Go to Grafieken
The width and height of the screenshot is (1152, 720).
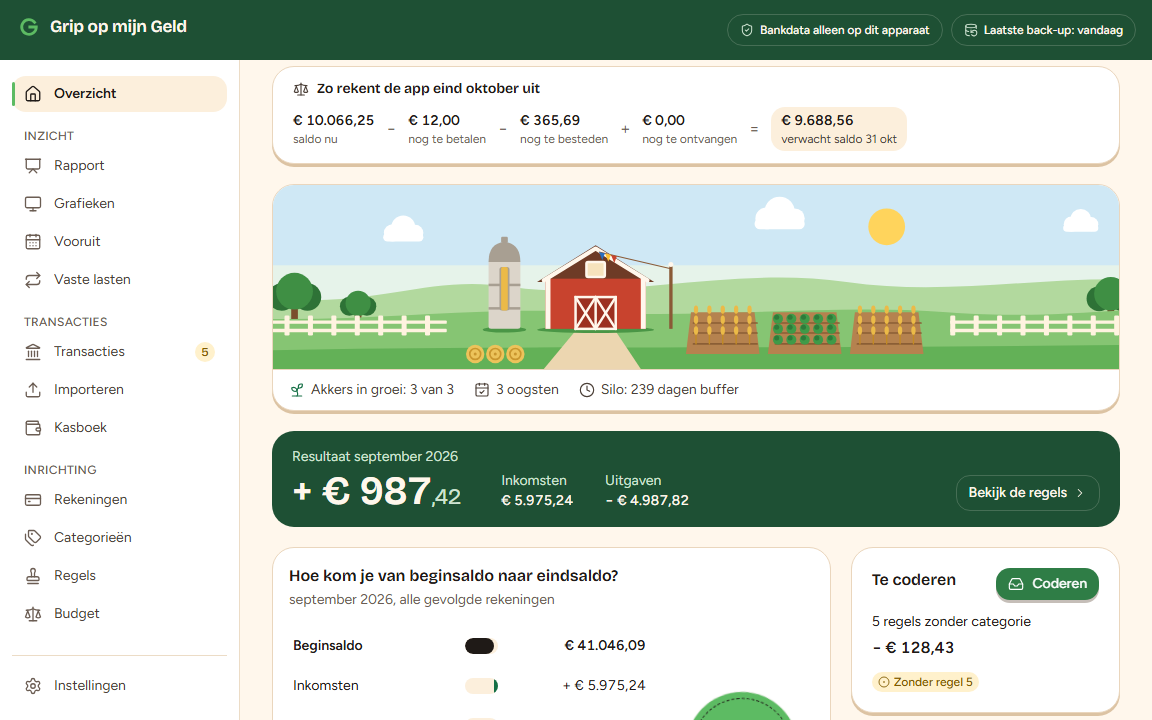coord(120,204)
